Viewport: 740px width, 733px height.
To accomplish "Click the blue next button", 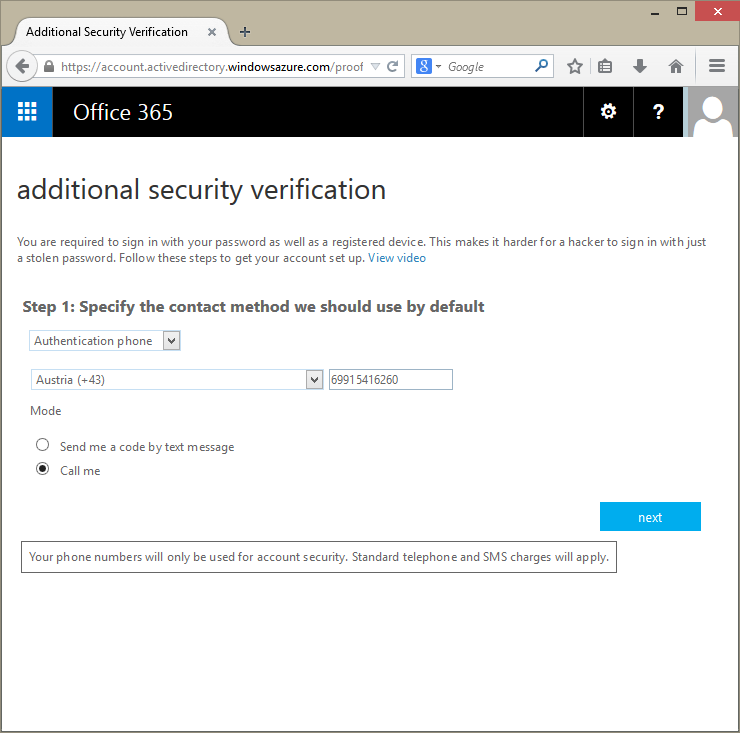I will [x=650, y=517].
